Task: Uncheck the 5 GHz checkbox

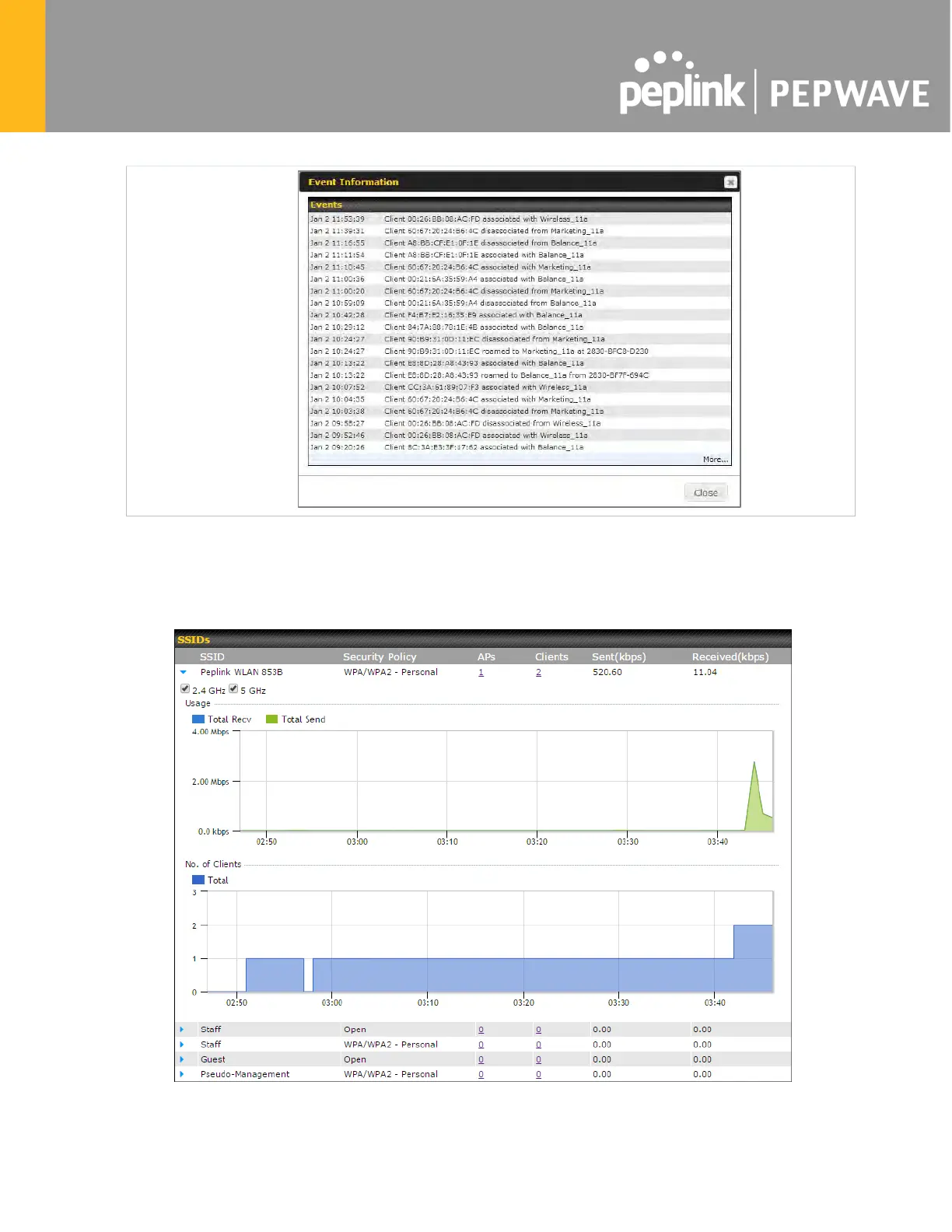Action: tap(233, 689)
